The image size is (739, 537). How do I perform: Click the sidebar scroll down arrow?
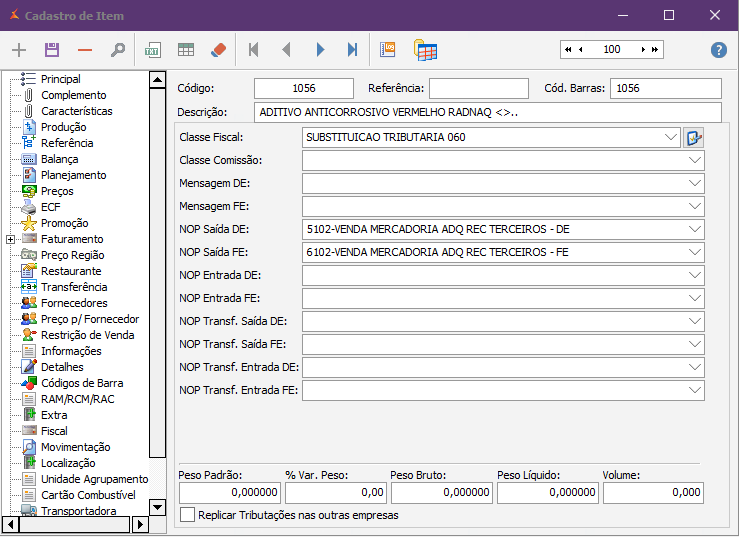[157, 506]
